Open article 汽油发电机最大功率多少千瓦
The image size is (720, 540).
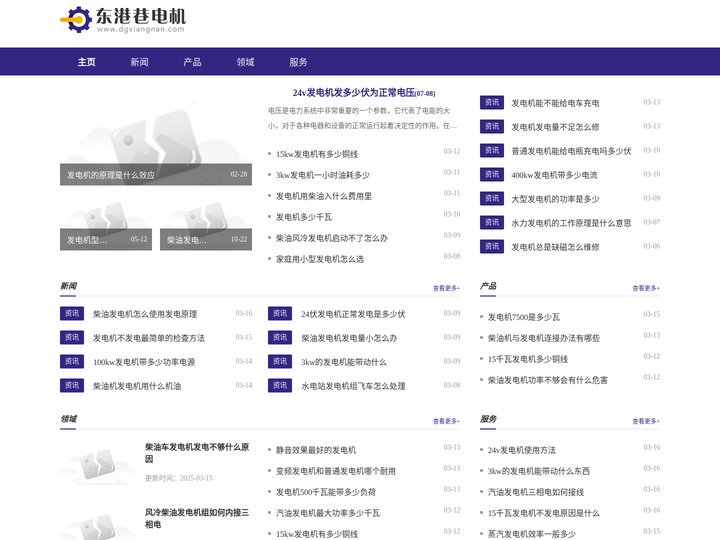pyautogui.click(x=328, y=513)
